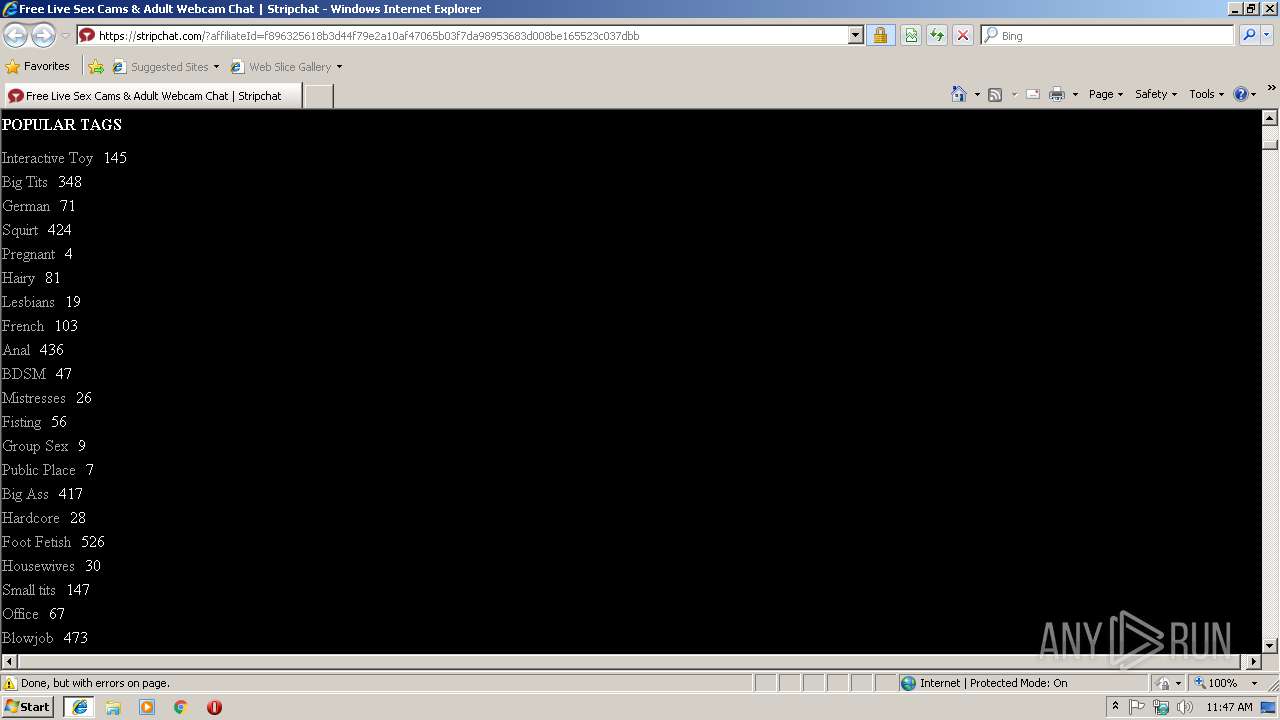Toggle the Compatibility View icon
The height and width of the screenshot is (720, 1280).
(x=911, y=35)
